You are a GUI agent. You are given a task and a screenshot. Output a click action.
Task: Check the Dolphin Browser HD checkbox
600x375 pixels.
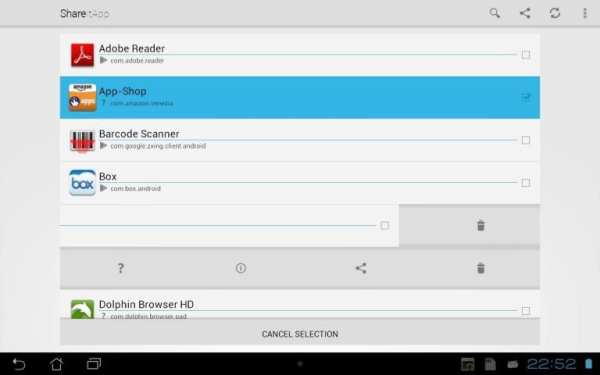(x=526, y=311)
